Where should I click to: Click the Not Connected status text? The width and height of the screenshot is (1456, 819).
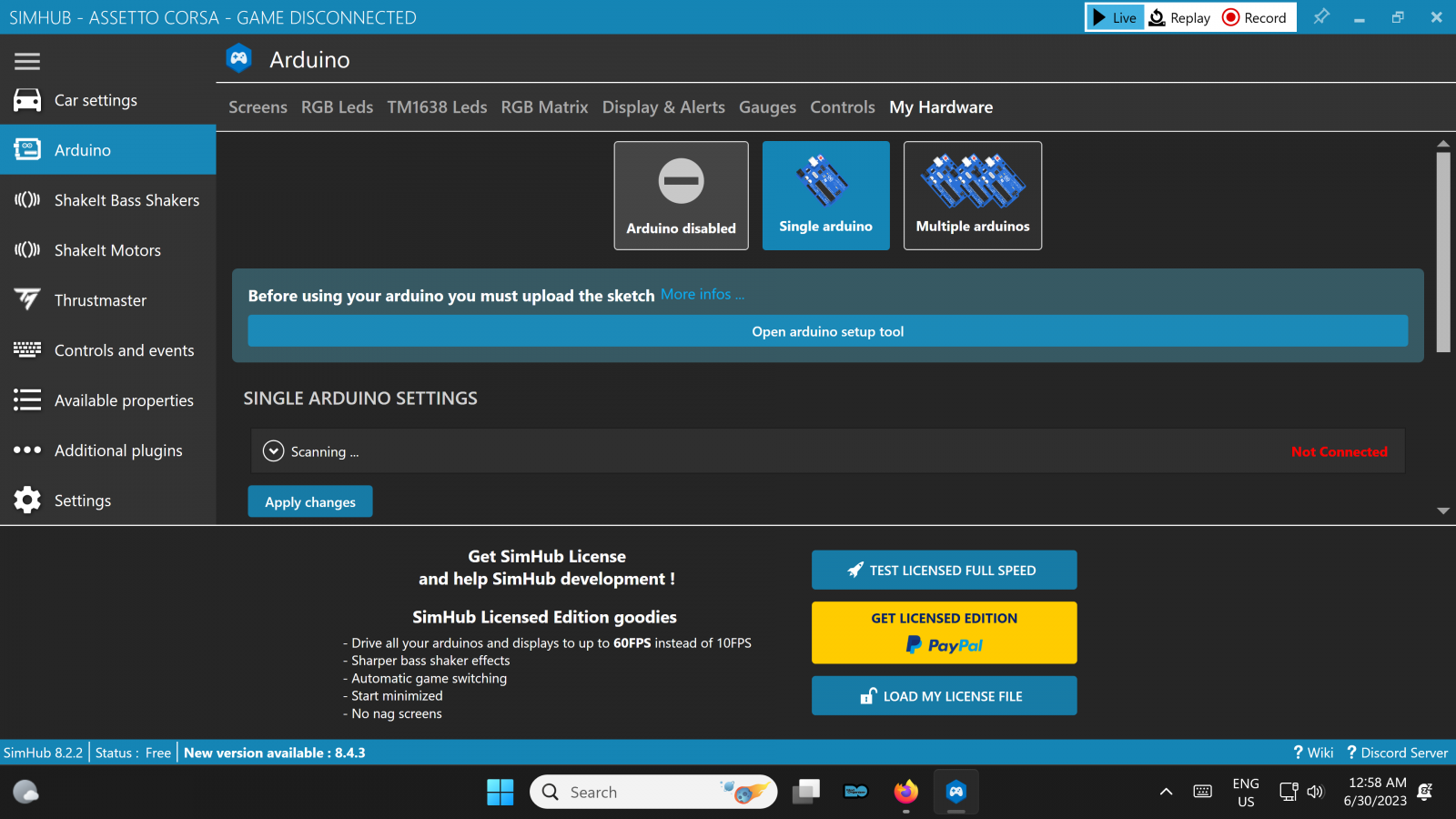1339,451
